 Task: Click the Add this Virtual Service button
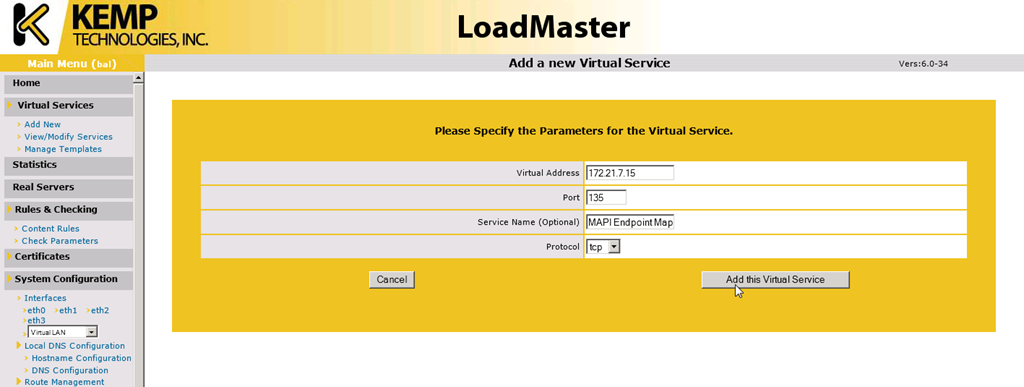(x=775, y=279)
